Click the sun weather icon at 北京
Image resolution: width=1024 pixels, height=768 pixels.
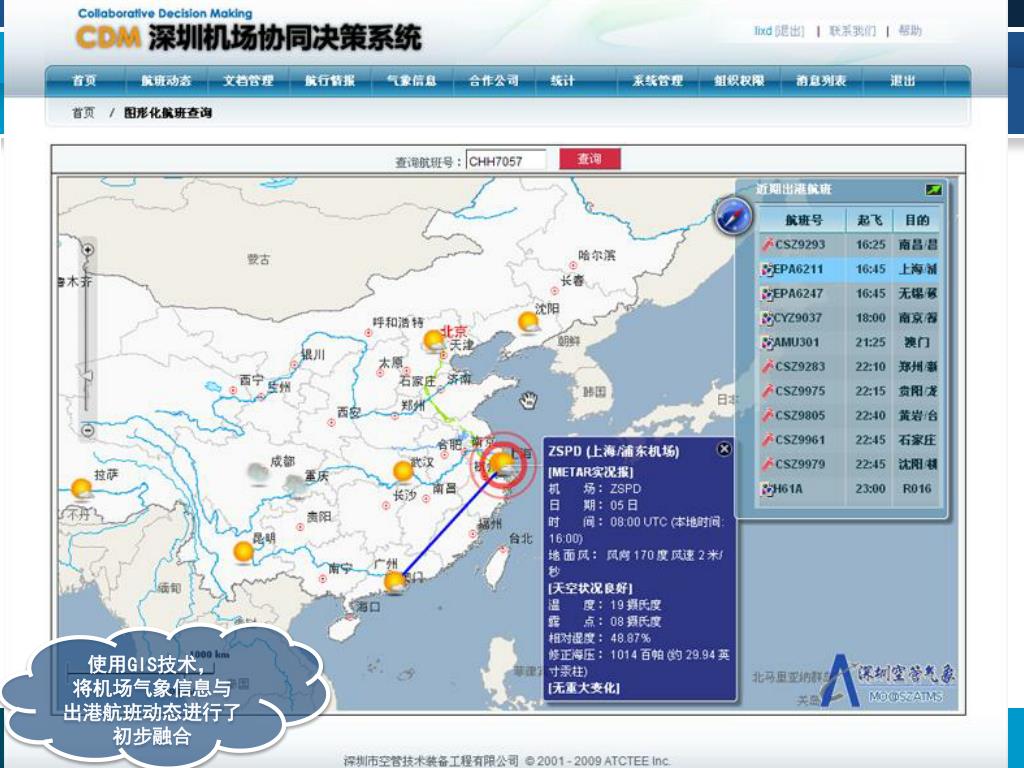point(434,340)
